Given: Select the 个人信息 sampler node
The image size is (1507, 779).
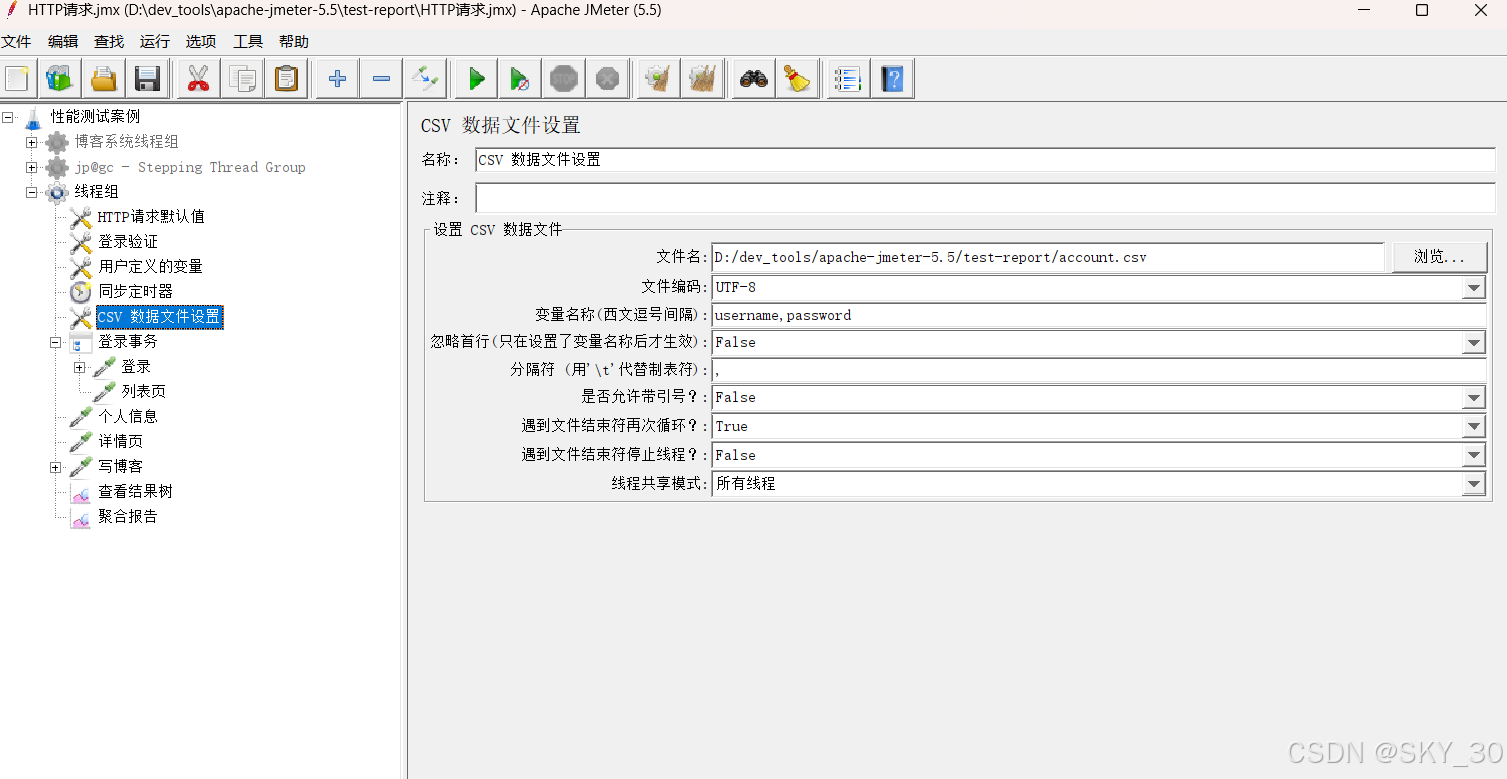Looking at the screenshot, I should pyautogui.click(x=128, y=416).
